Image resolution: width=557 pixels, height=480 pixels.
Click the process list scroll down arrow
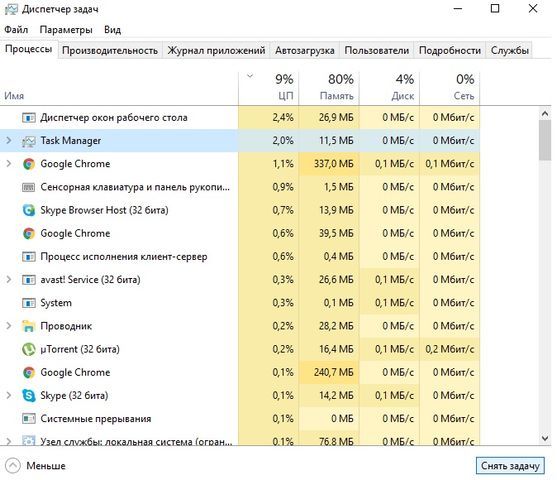545,438
